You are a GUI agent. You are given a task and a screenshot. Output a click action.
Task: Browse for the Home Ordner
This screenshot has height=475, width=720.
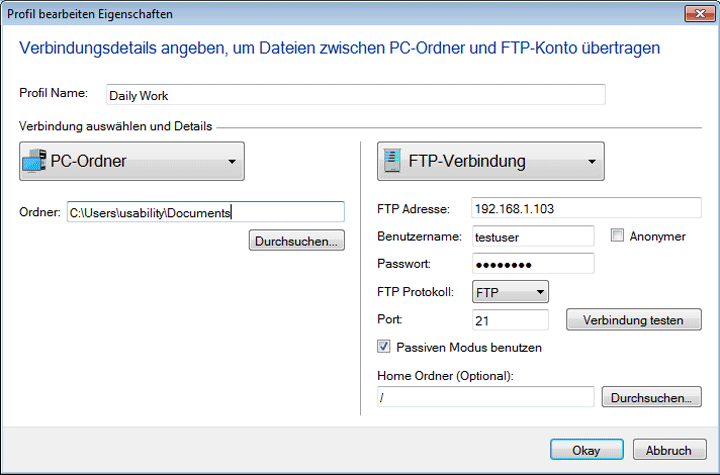pyautogui.click(x=651, y=397)
